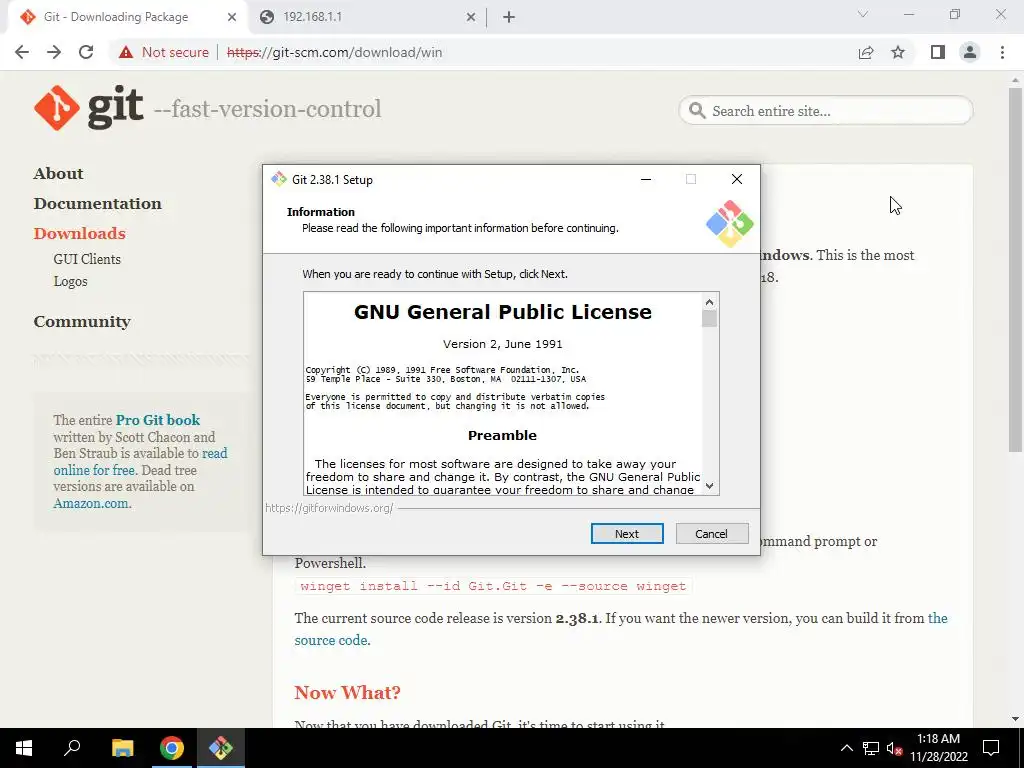Click the winget install command text
The height and width of the screenshot is (768, 1024).
pyautogui.click(x=493, y=586)
